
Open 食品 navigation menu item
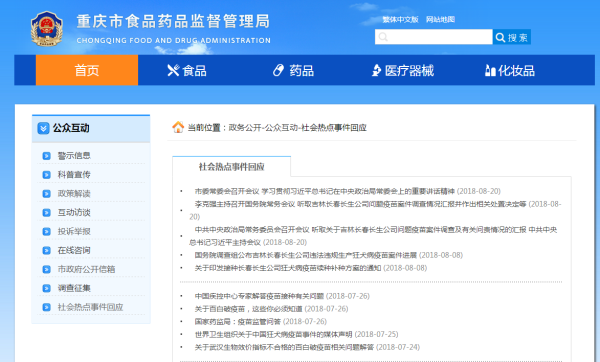187,70
